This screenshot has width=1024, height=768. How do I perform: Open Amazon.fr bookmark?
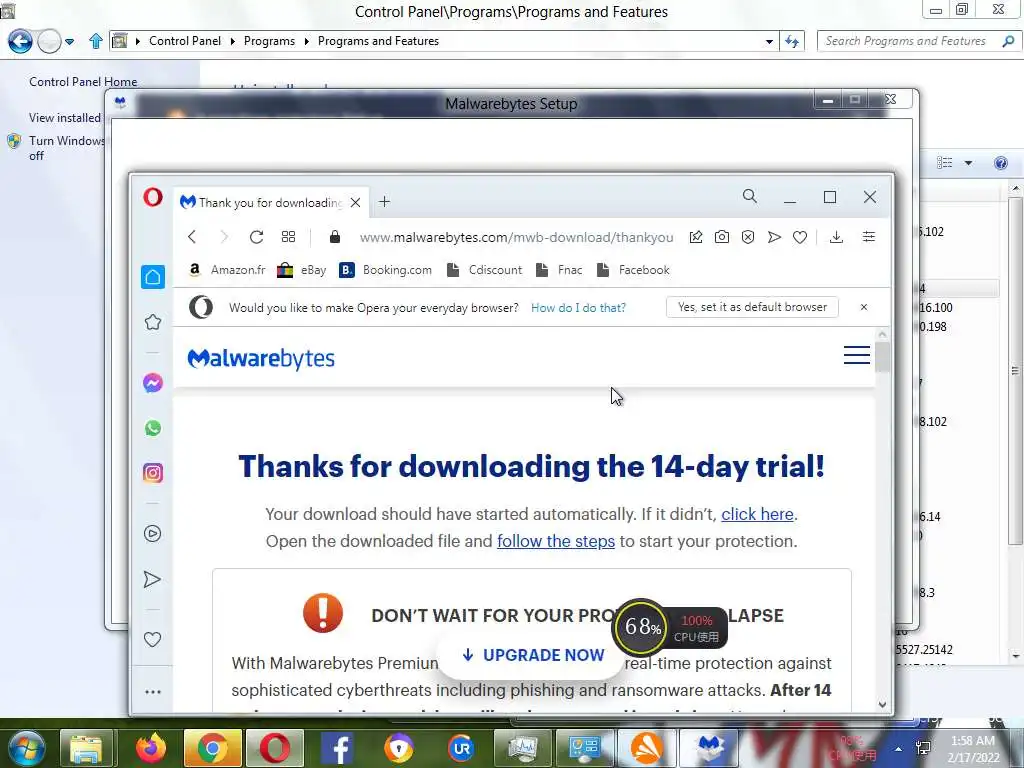tap(227, 270)
